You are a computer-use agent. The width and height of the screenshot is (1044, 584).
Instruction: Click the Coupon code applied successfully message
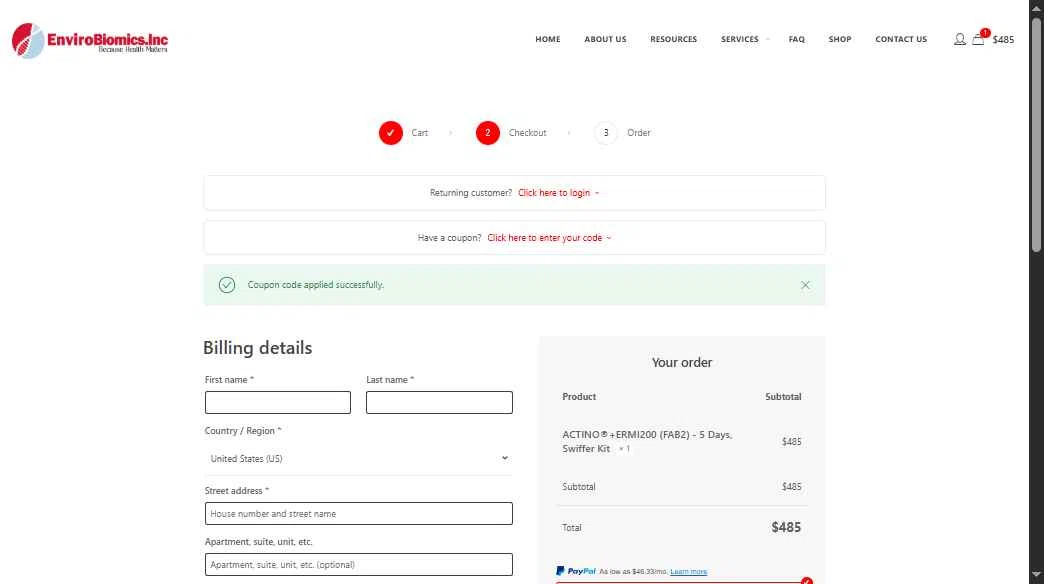(x=316, y=285)
